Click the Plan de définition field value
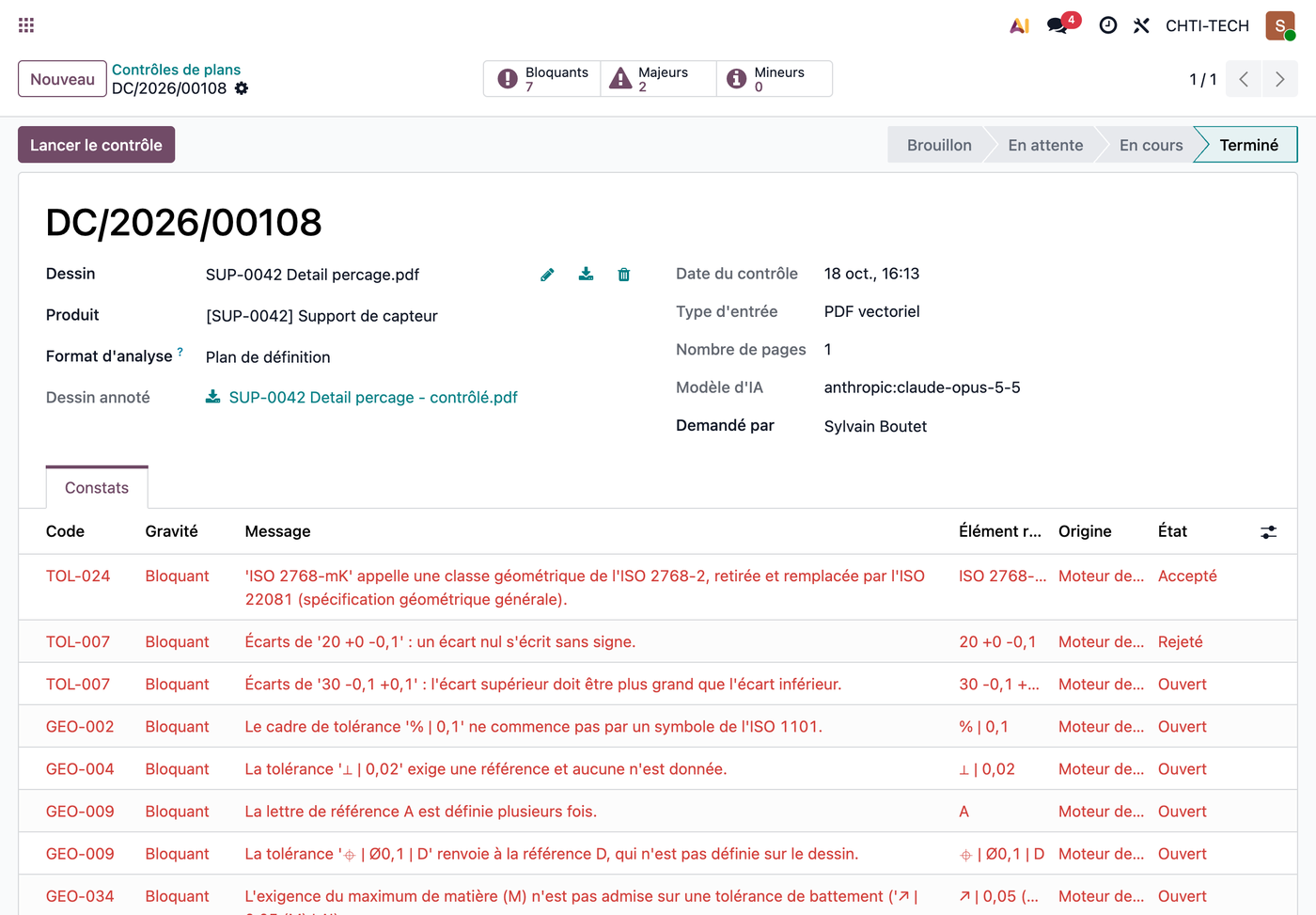 268,357
